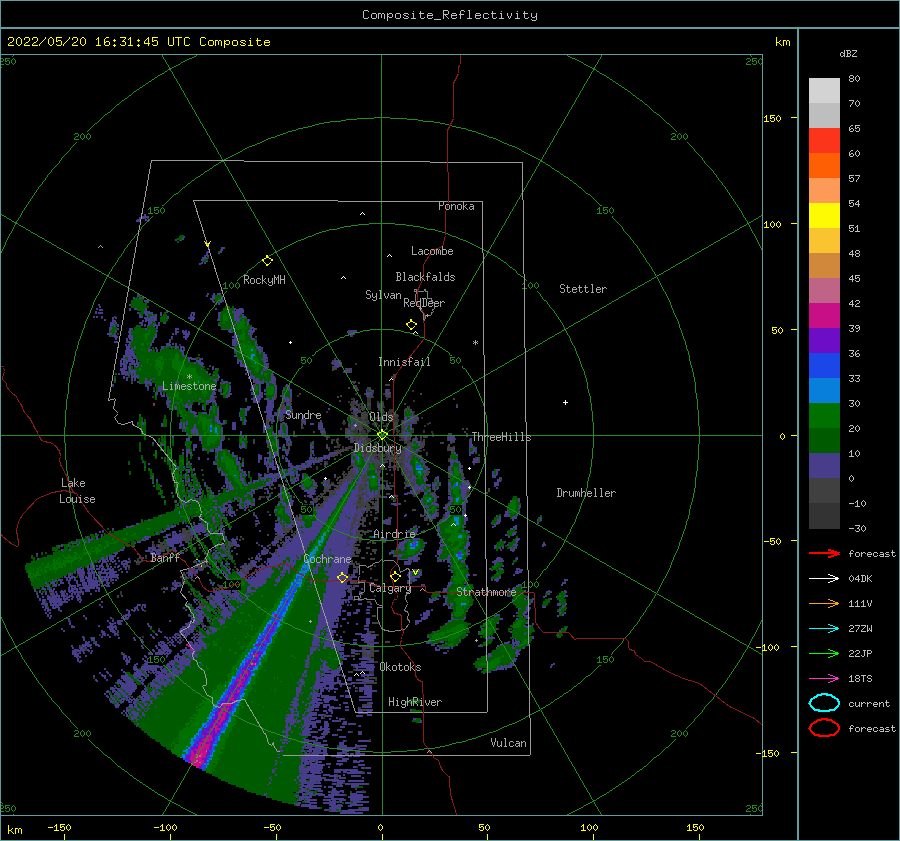Click the orange 111V arrow in legend
This screenshot has width=900, height=841.
tap(824, 603)
